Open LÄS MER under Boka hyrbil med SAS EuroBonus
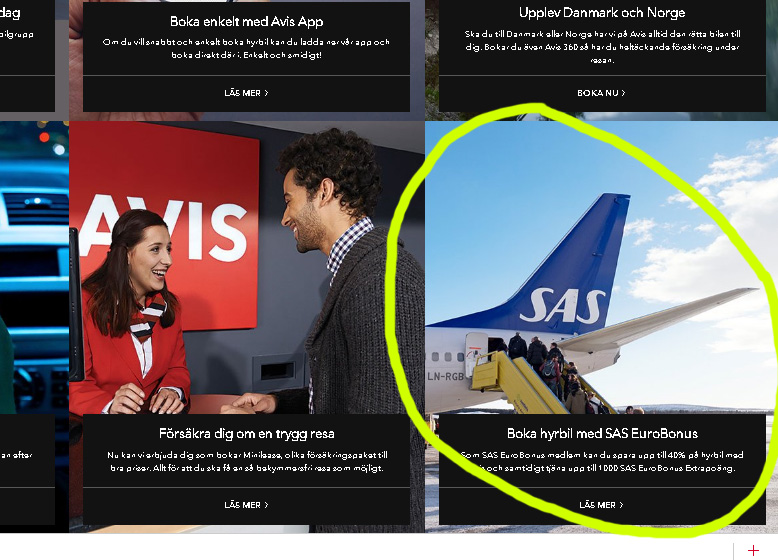Image resolution: width=778 pixels, height=560 pixels. point(601,505)
